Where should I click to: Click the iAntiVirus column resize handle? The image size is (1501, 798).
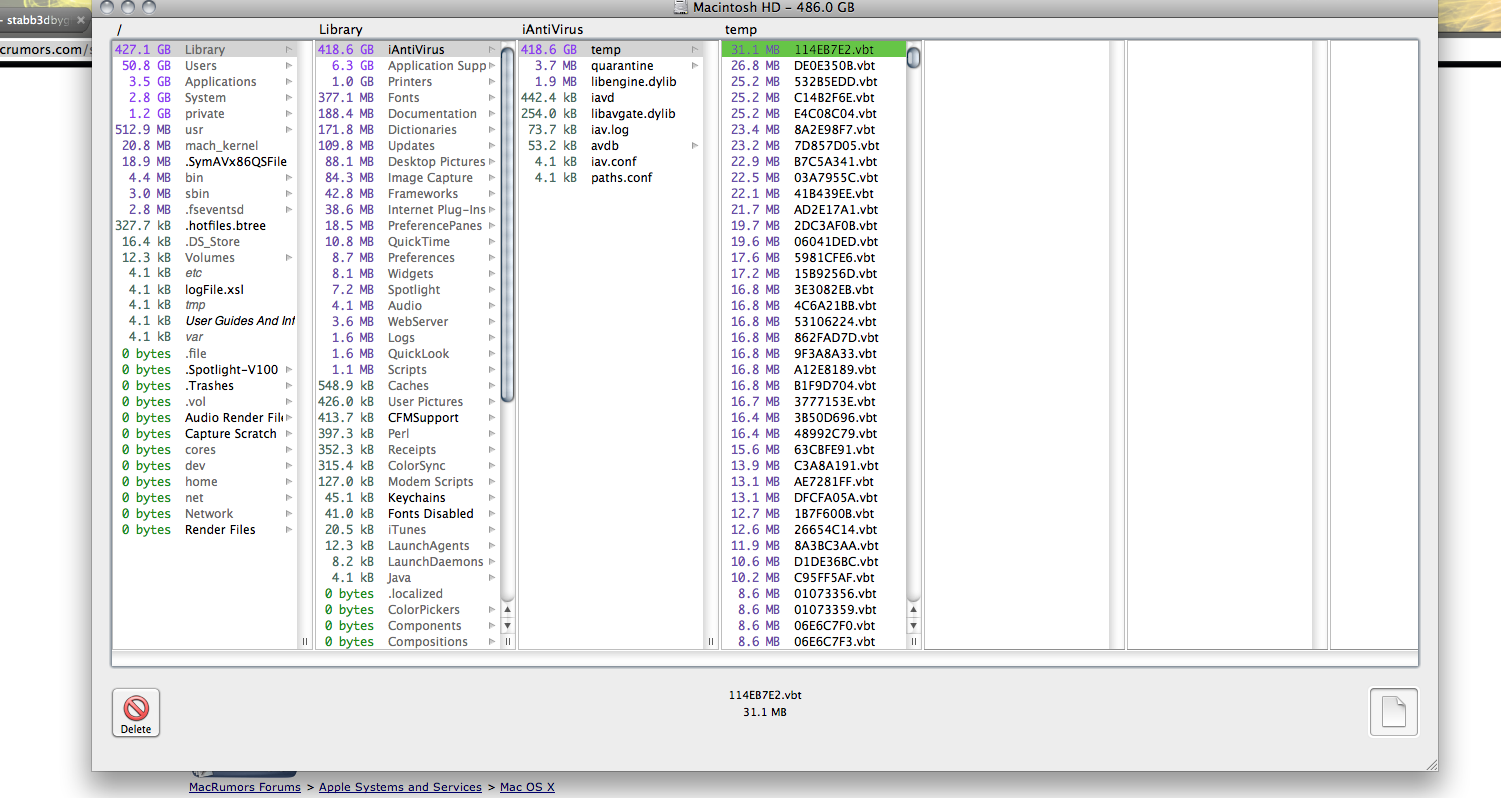click(x=711, y=642)
